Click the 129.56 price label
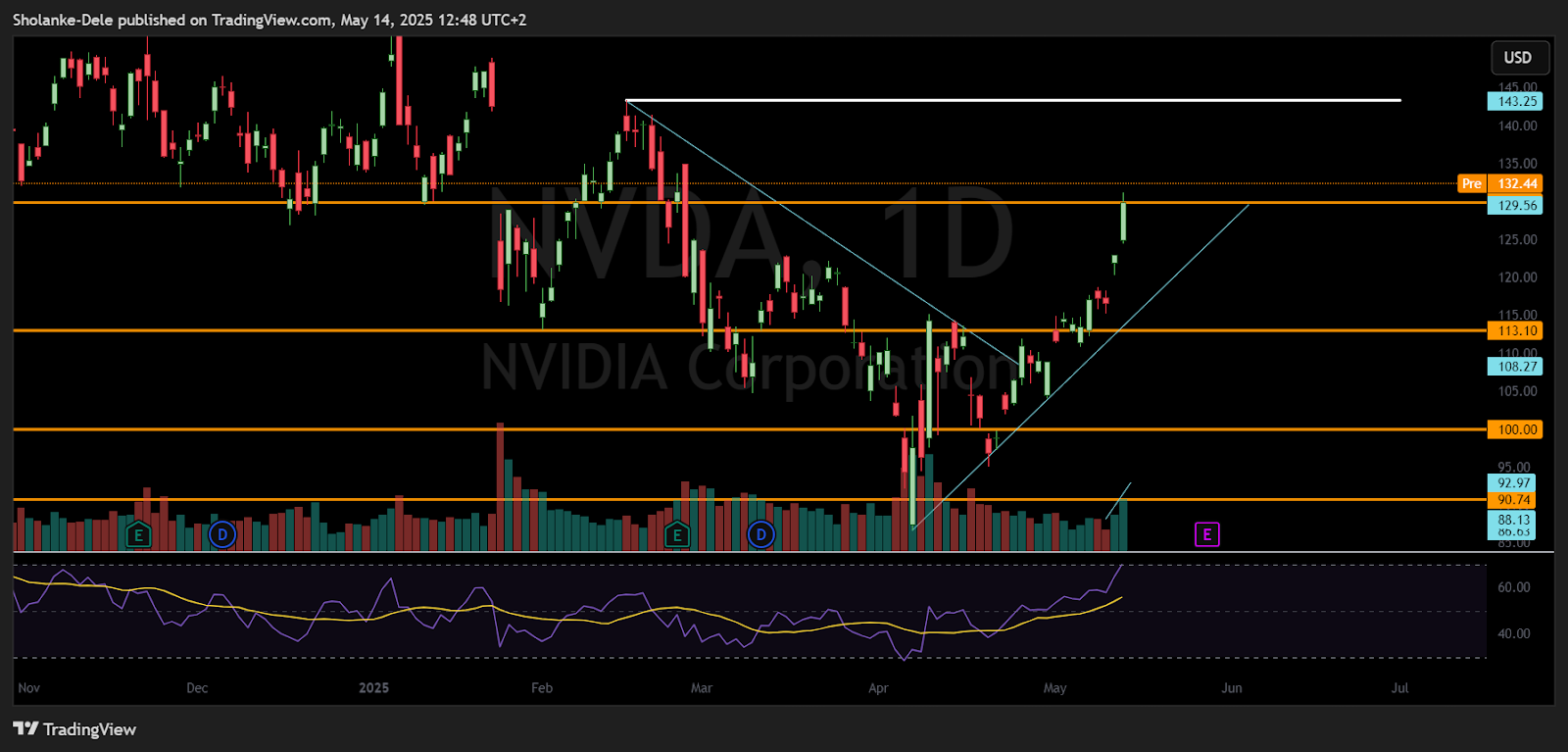 click(1515, 205)
